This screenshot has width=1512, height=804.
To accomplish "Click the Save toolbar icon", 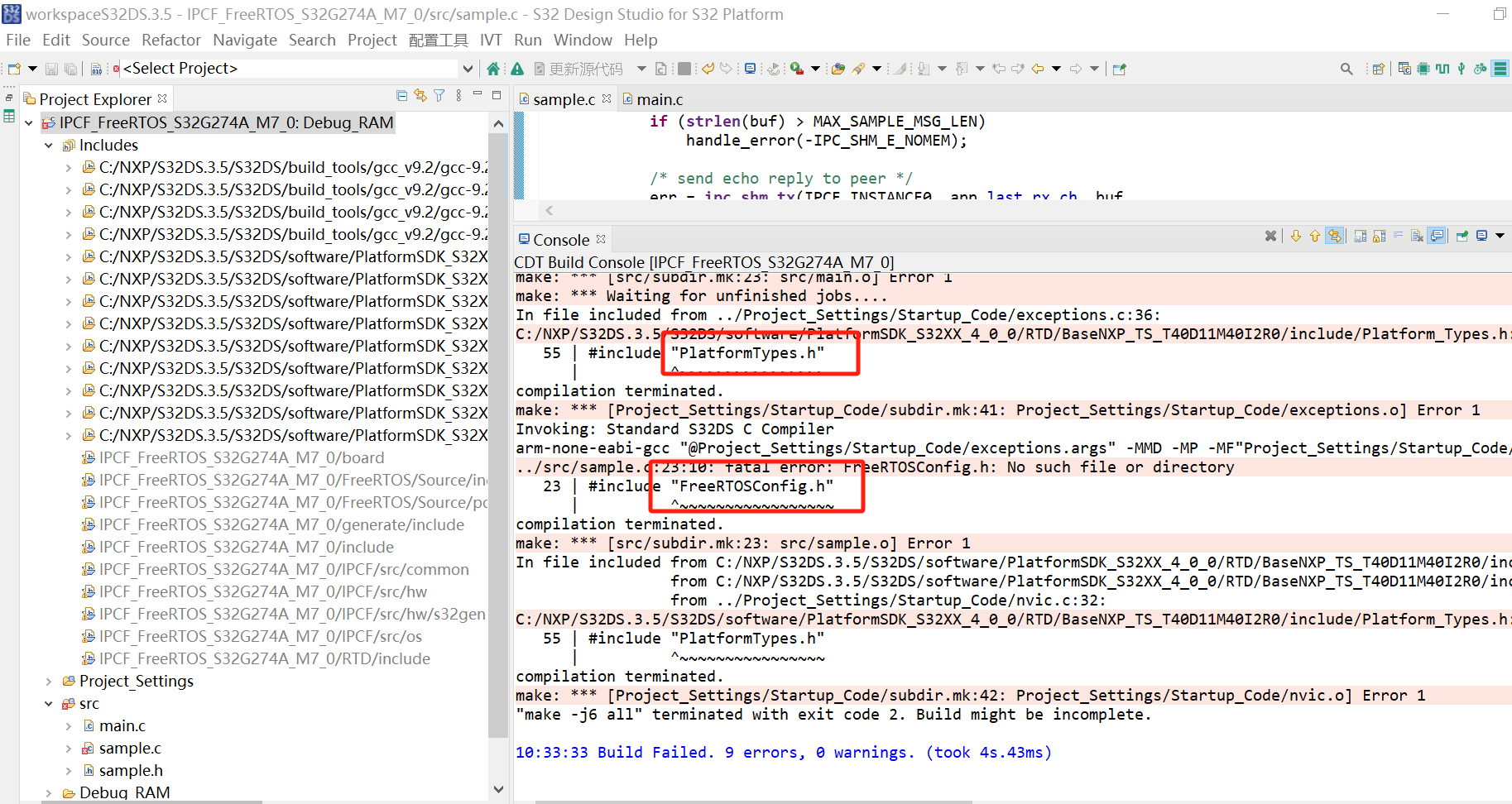I will click(51, 68).
